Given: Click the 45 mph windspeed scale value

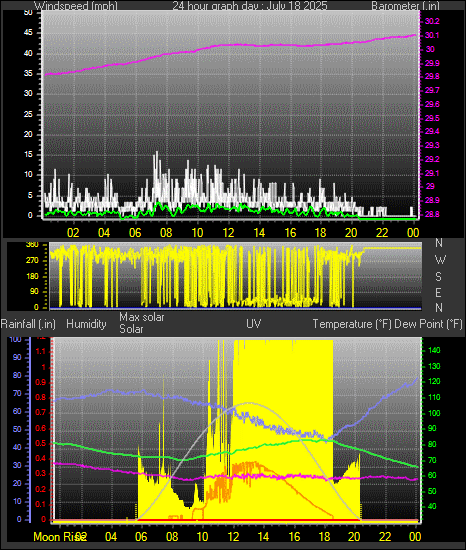Looking at the screenshot, I should [x=28, y=33].
